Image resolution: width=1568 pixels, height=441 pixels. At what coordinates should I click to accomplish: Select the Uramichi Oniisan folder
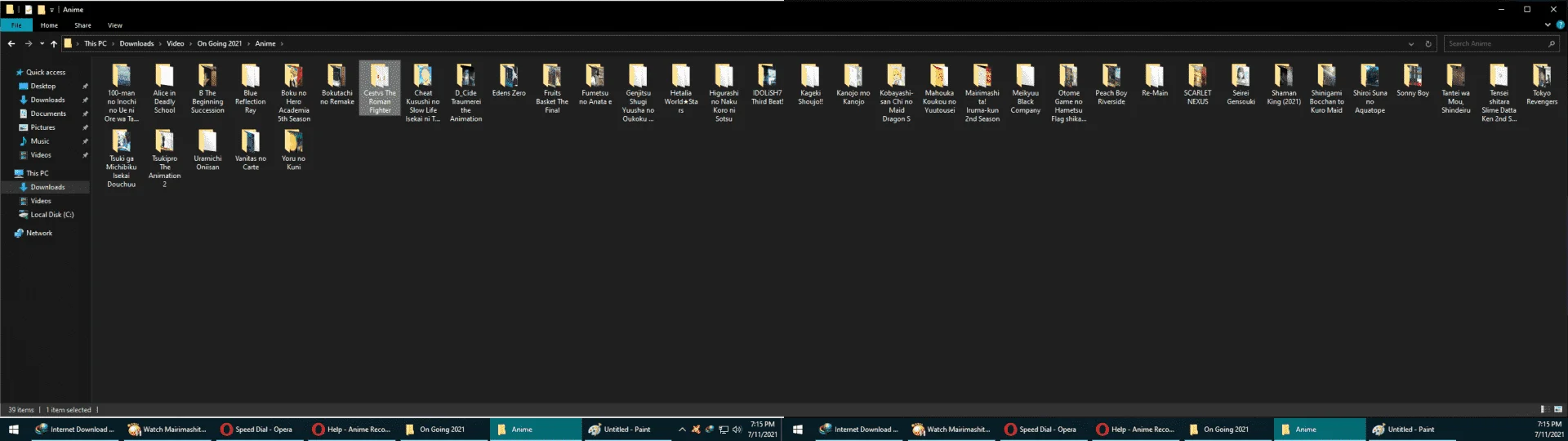pos(207,150)
